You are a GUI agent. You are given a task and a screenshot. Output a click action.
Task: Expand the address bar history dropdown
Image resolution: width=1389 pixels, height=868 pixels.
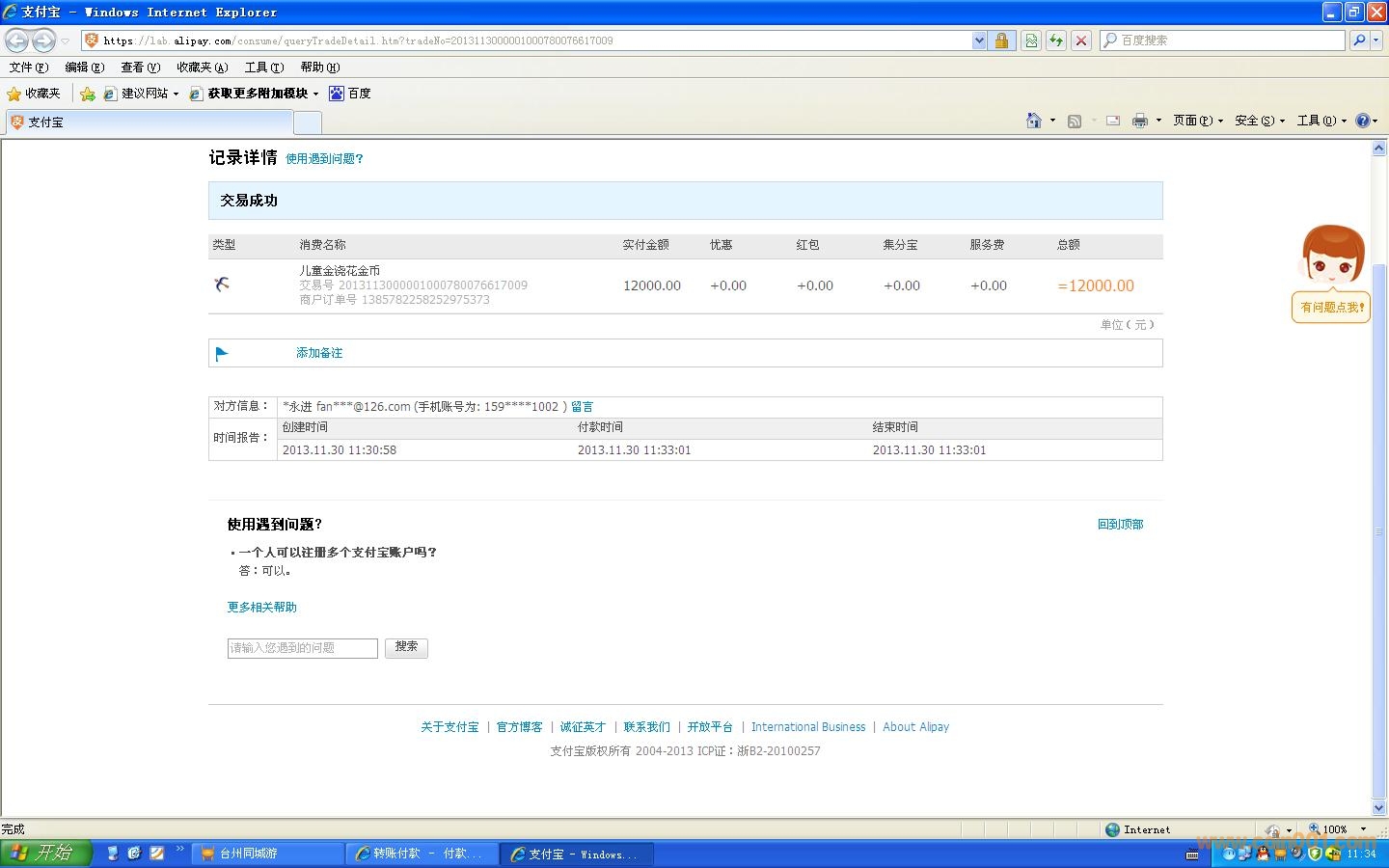coord(979,41)
